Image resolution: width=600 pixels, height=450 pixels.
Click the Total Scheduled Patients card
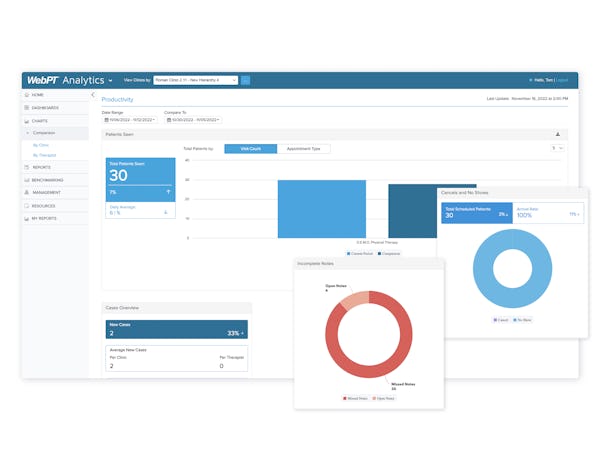[x=477, y=213]
